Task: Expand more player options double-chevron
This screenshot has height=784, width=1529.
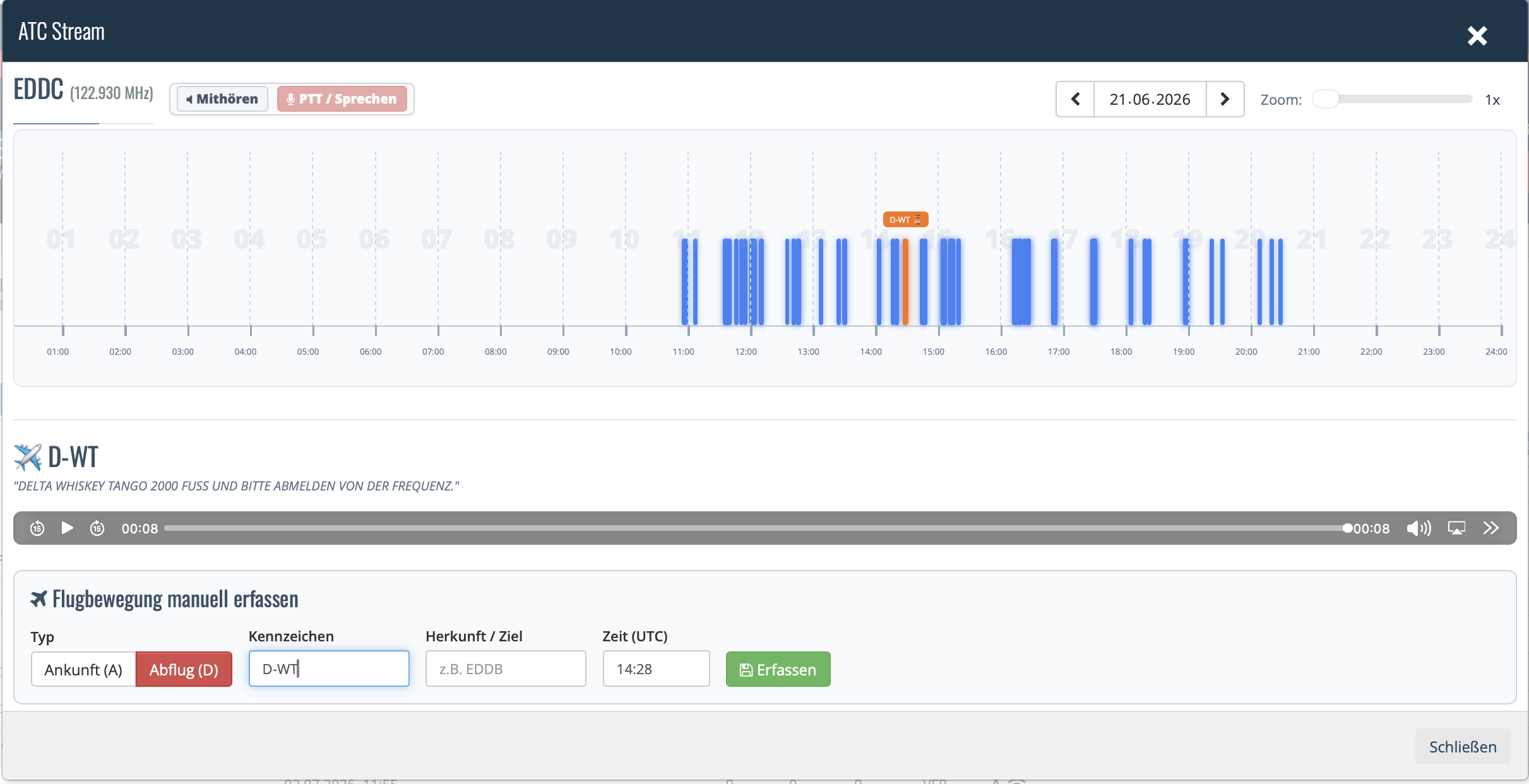Action: click(x=1490, y=528)
